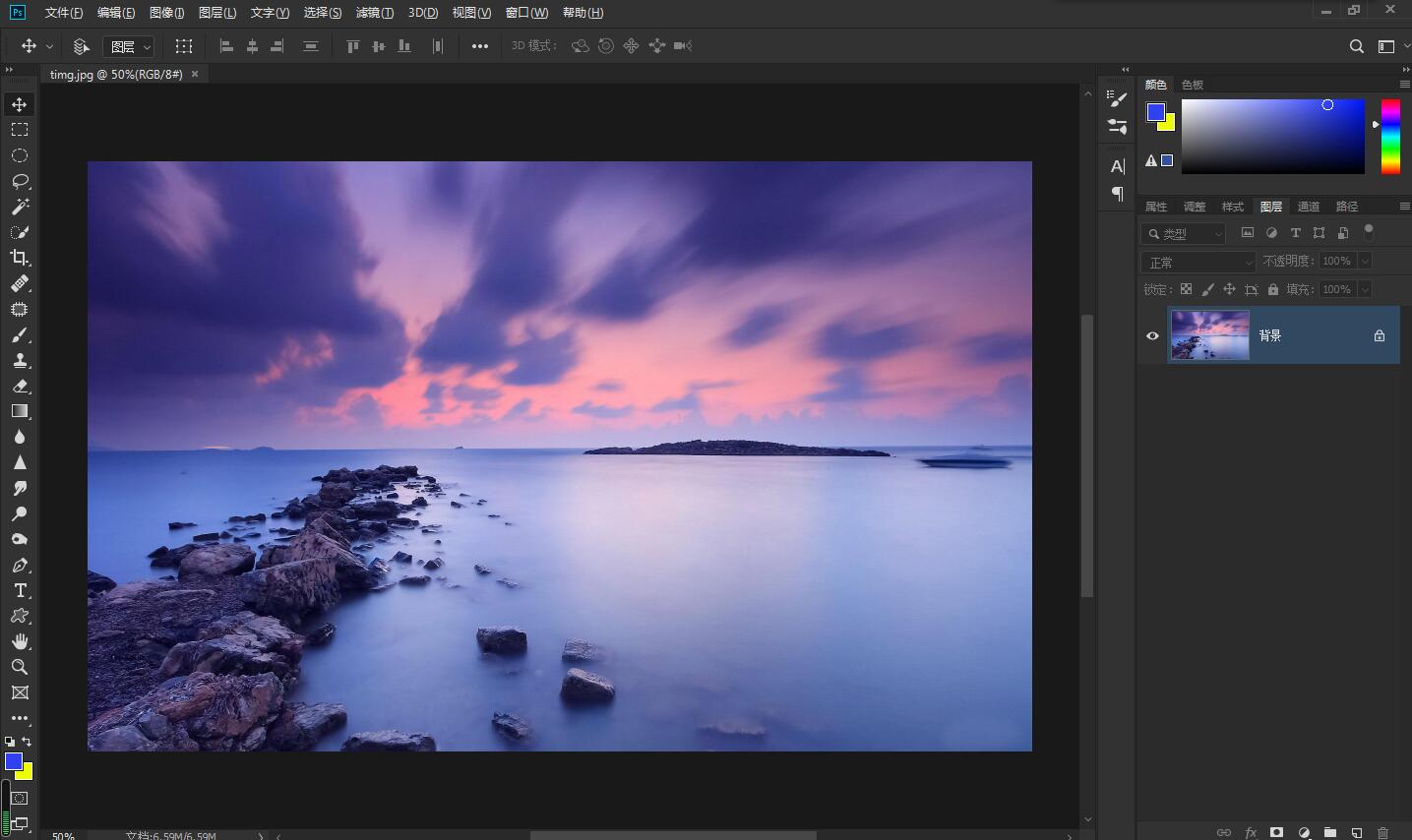
Task: Select the Magic Wand tool
Action: pos(20,207)
